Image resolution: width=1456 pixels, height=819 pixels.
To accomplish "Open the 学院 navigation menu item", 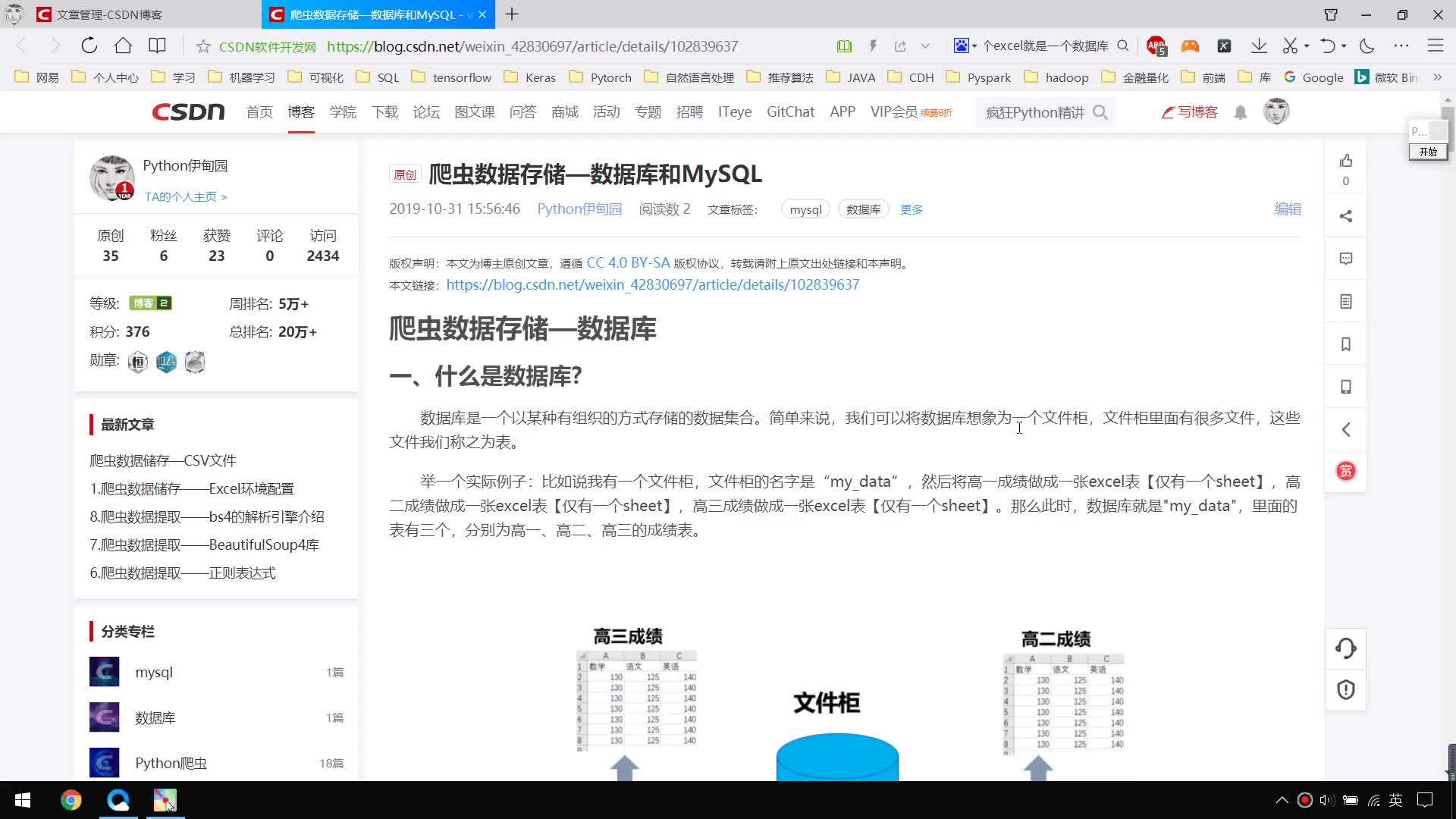I will (343, 112).
